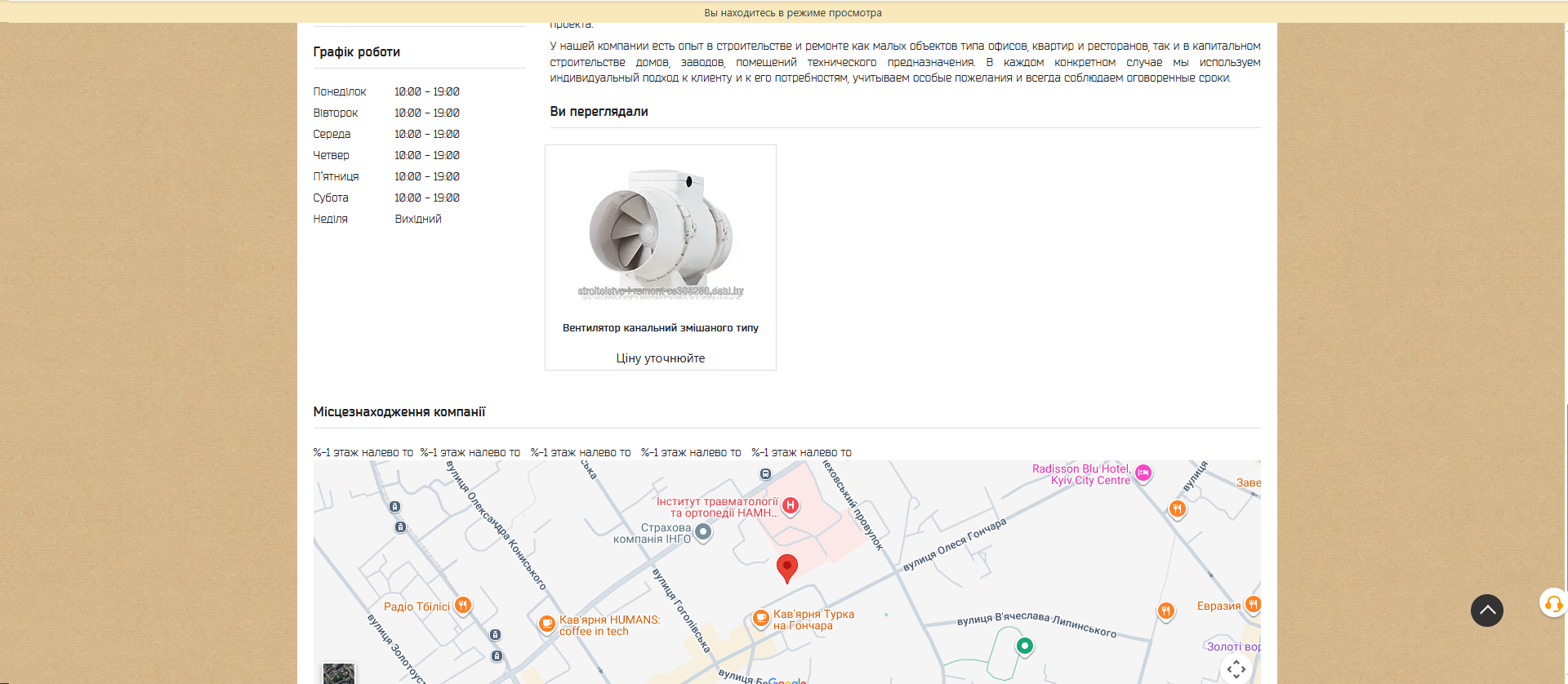Select the Евразия restaurant marker
The width and height of the screenshot is (1568, 684).
(x=1253, y=605)
